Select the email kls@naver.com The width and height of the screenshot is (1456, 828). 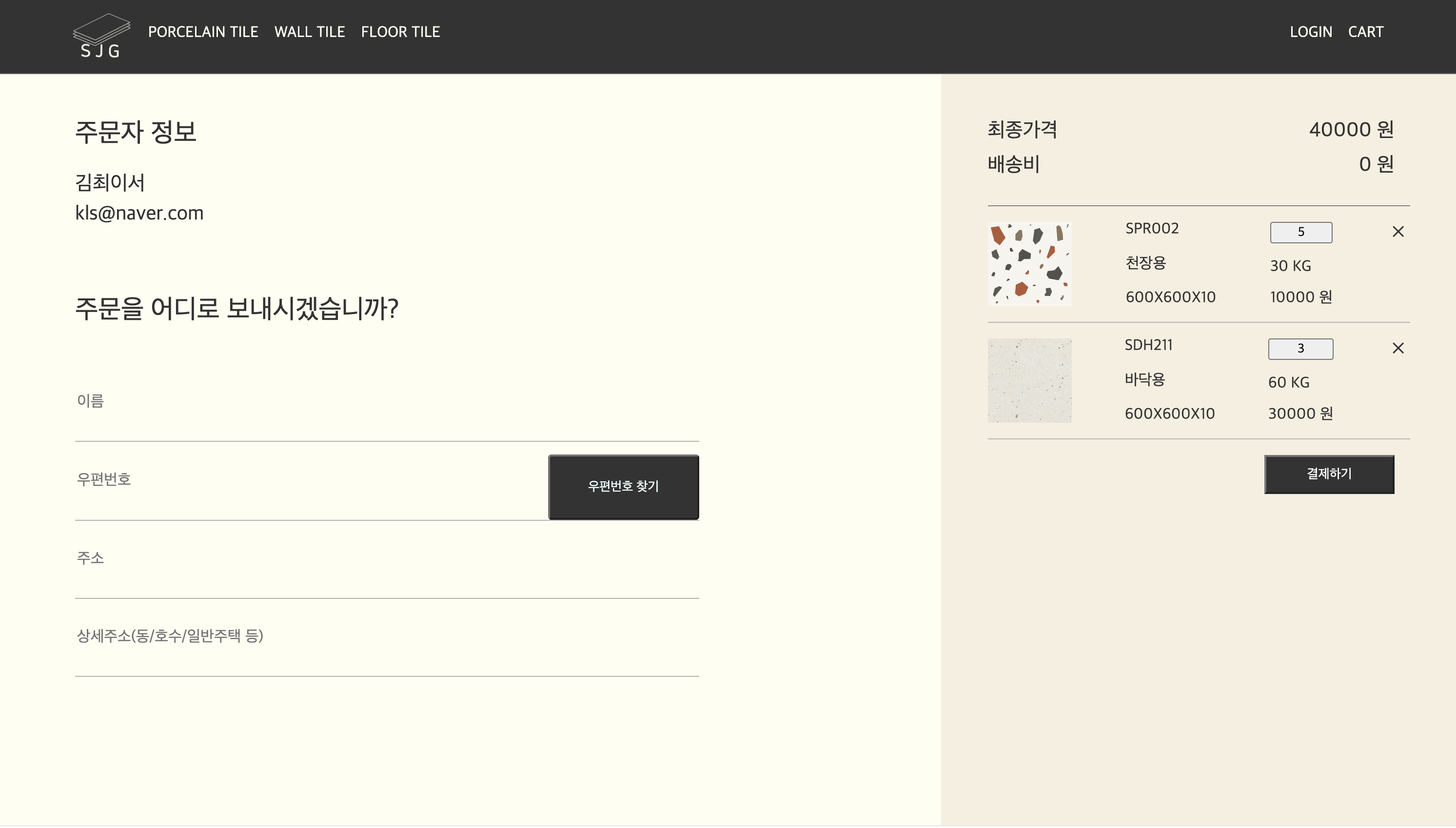(139, 213)
